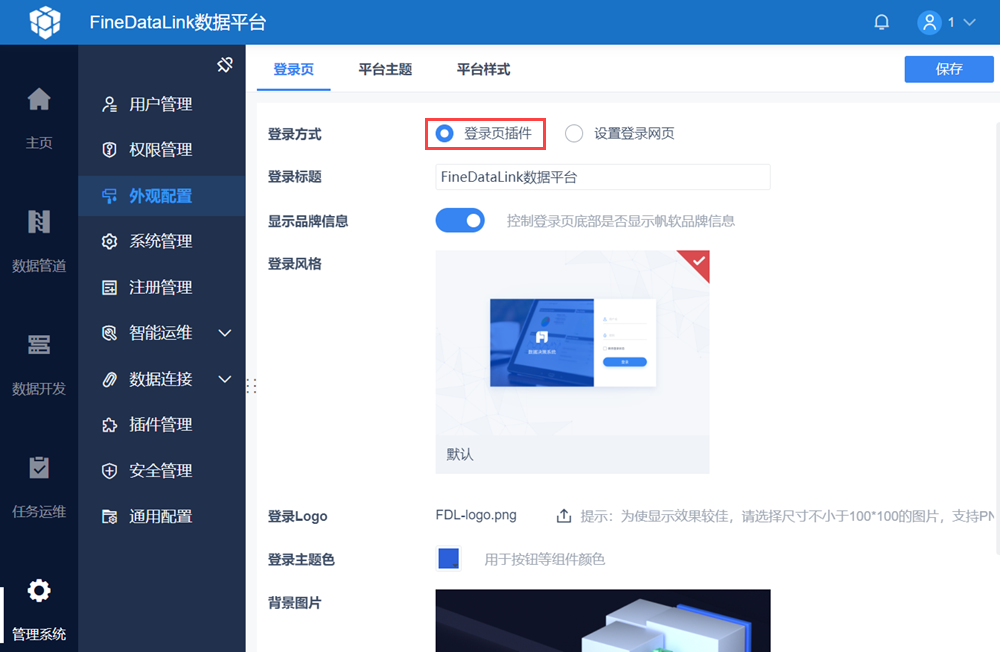Click the notification bell

click(x=881, y=20)
